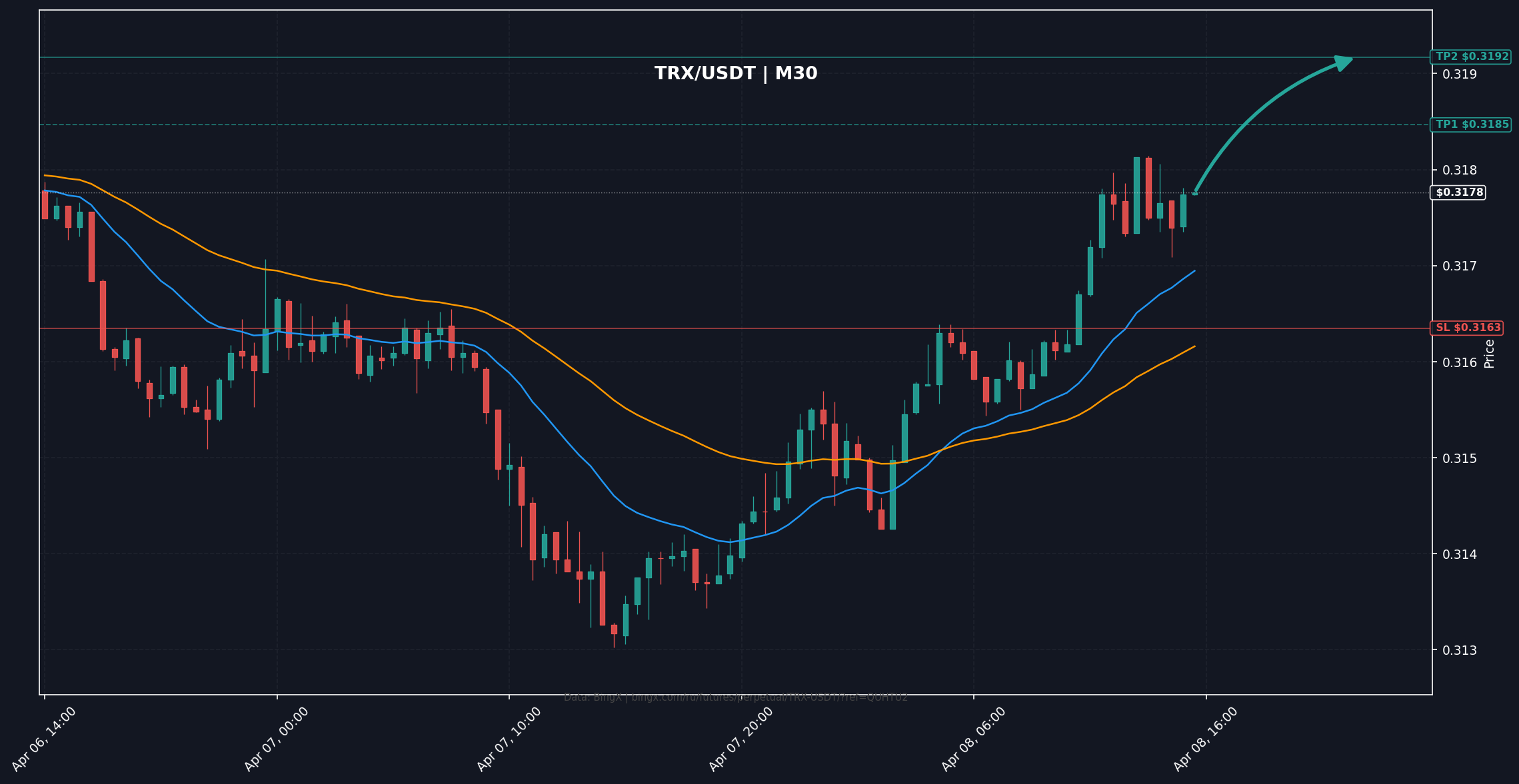This screenshot has height=784, width=1519.
Task: Click the vertical Price axis title
Action: click(x=1489, y=354)
